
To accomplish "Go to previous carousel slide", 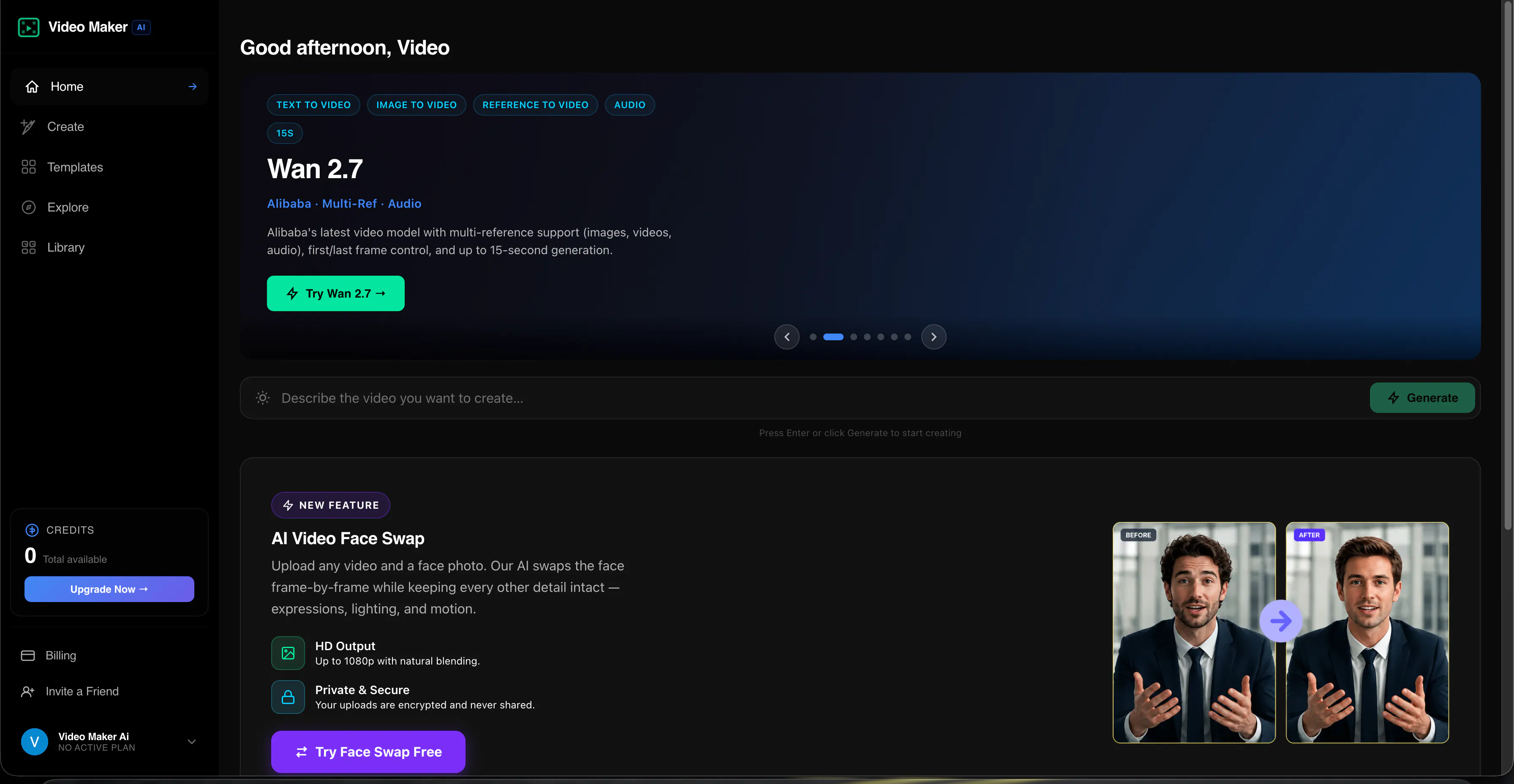I will tap(787, 336).
